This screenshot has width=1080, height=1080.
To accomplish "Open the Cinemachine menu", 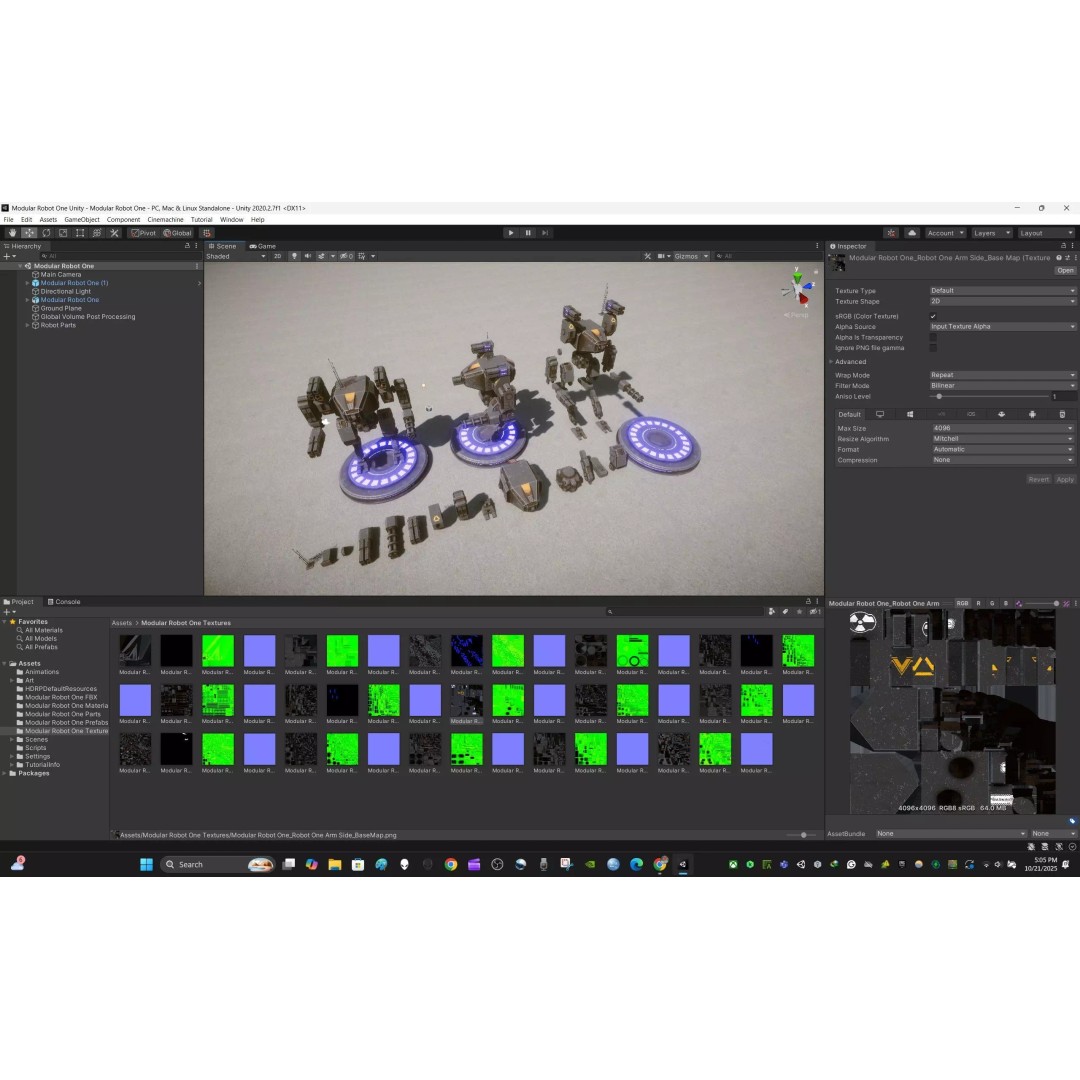I will [165, 220].
